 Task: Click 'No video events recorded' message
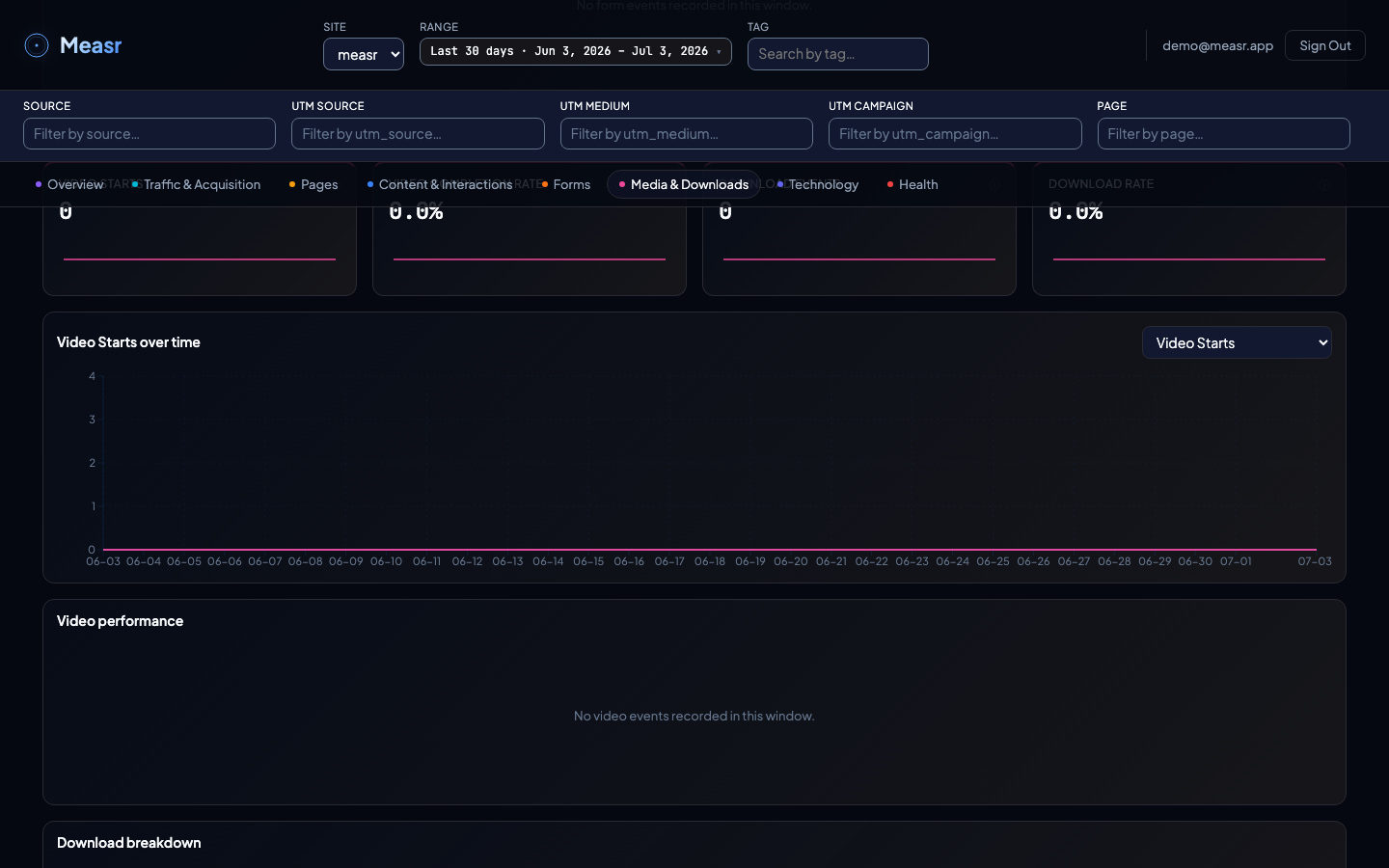(694, 716)
